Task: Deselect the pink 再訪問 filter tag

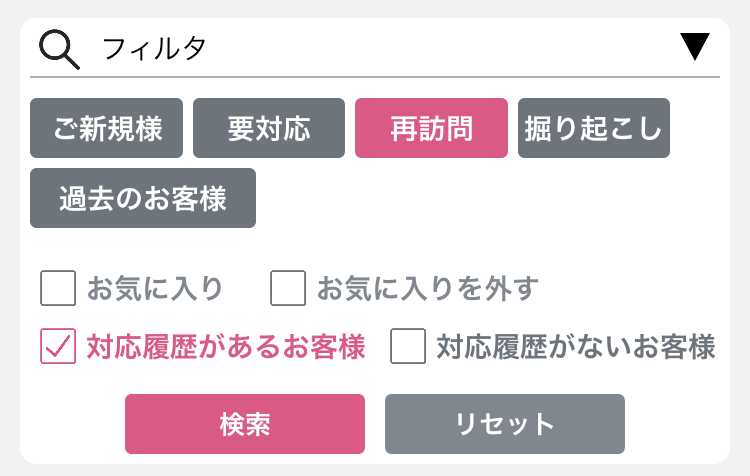Action: 431,128
